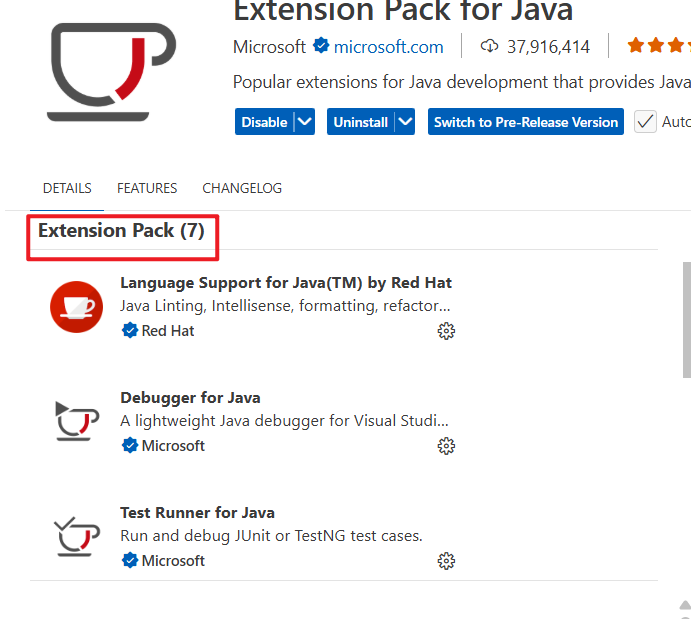Click the Red Hat Java extension icon
Viewport: 691px width, 619px height.
pos(76,307)
